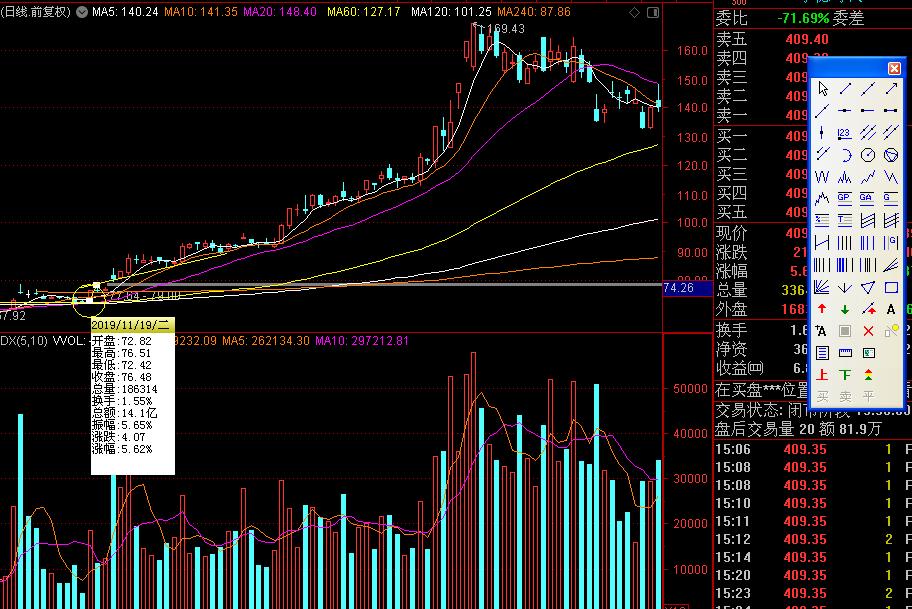The image size is (912, 609).
Task: Click the MA240: 87.86 indicator label
Action: pos(534,12)
